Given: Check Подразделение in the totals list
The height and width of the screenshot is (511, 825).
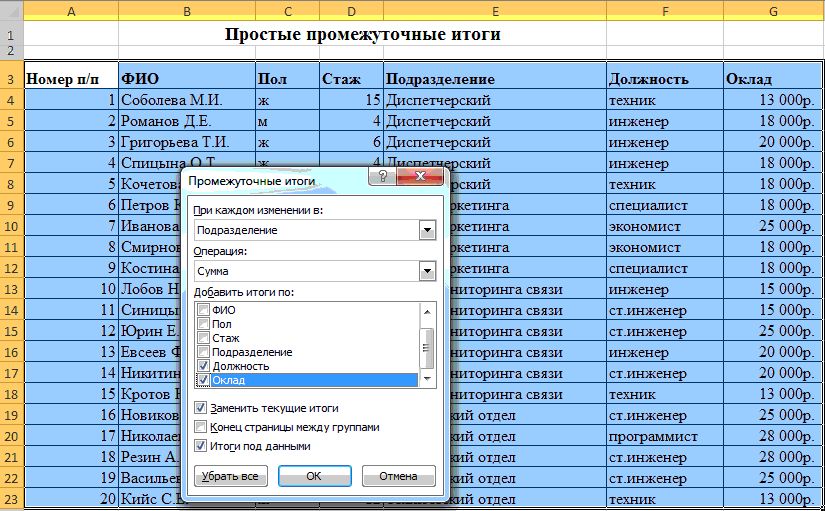Looking at the screenshot, I should coord(203,352).
